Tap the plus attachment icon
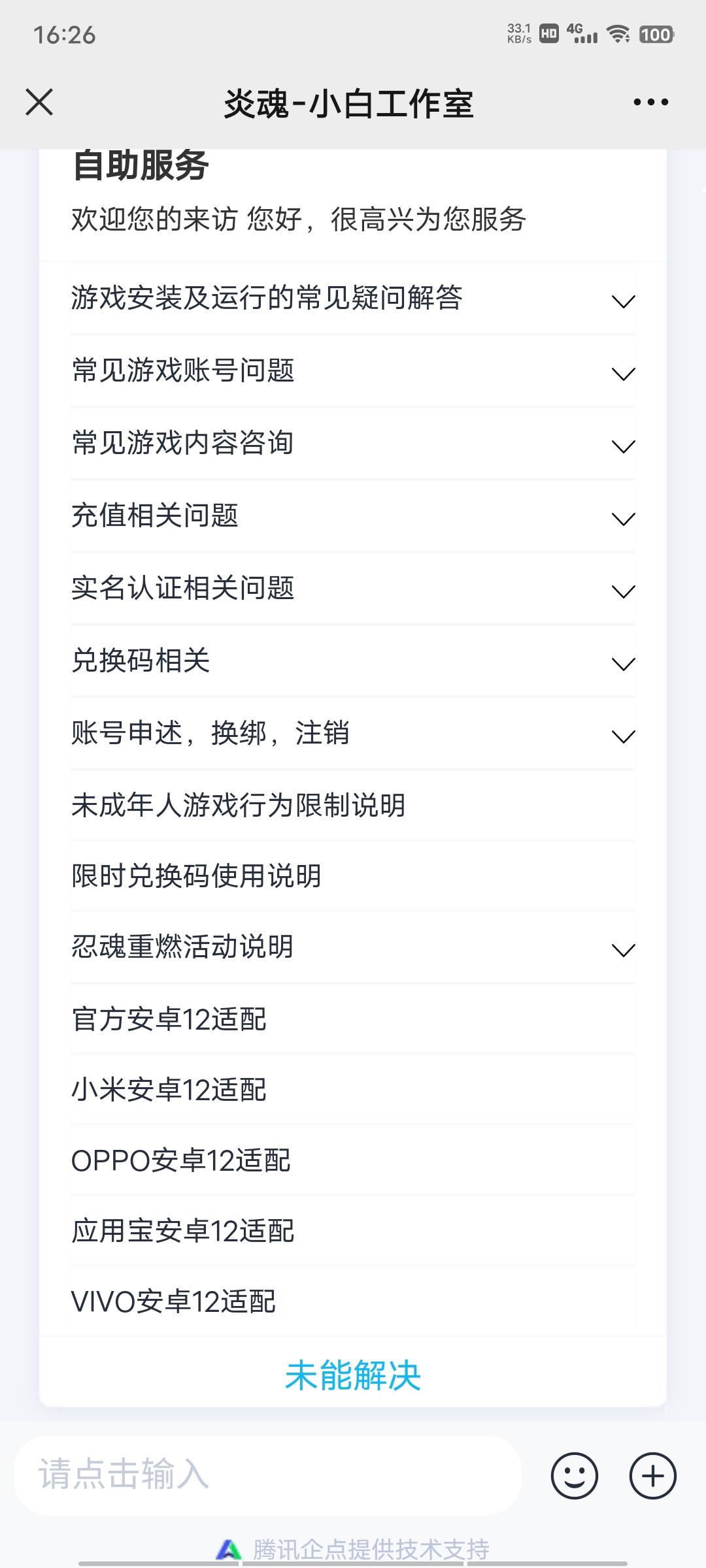Viewport: 706px width, 1568px height. click(652, 1475)
